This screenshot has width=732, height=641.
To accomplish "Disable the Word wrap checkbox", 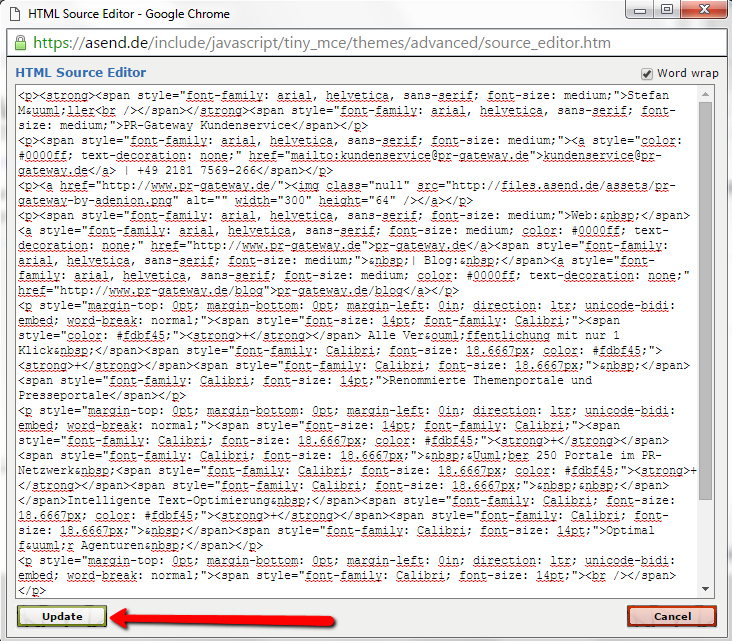I will (x=648, y=74).
